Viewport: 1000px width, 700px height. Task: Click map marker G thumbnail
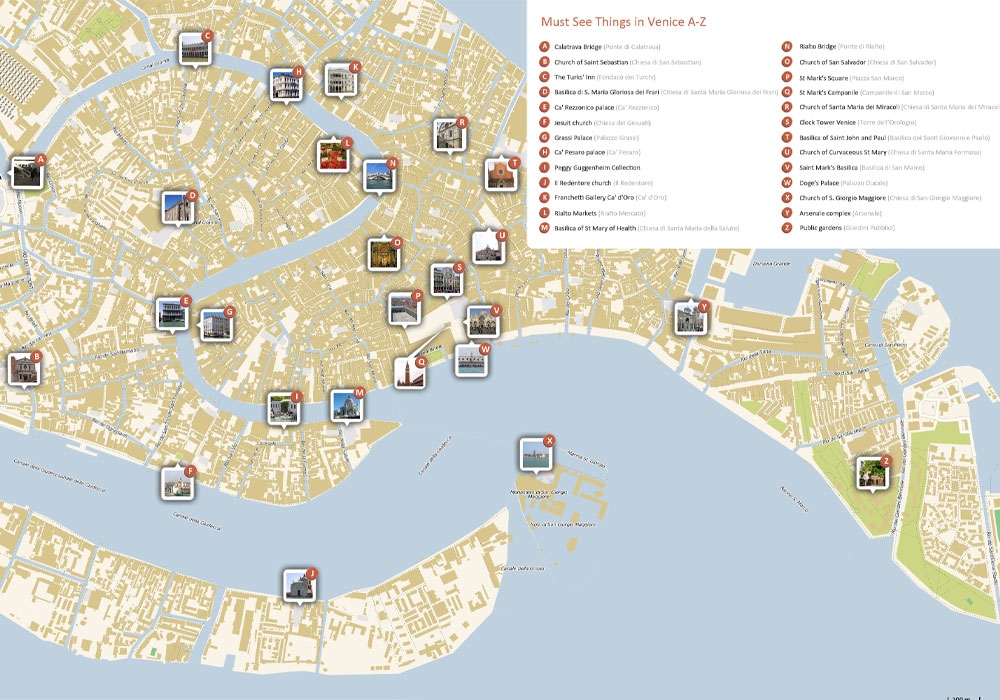tap(217, 325)
